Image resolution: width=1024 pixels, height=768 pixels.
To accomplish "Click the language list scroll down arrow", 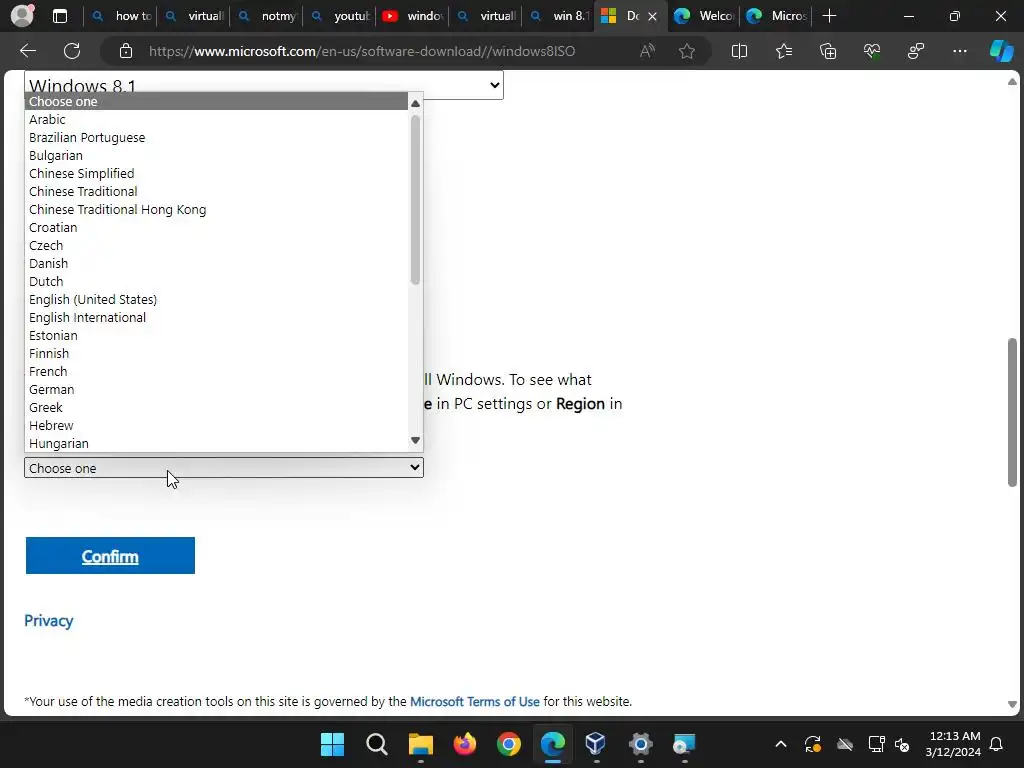I will (x=415, y=441).
